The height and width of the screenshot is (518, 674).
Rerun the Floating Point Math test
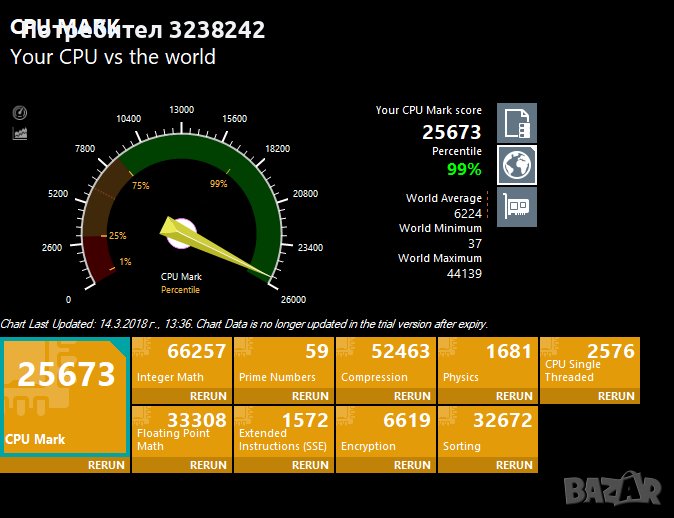click(208, 465)
